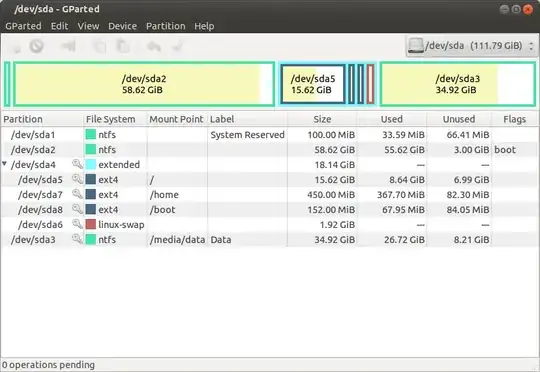Select the /dev/sda2 block in disk map
Screen dimensions: 540x372
pyautogui.click(x=144, y=84)
